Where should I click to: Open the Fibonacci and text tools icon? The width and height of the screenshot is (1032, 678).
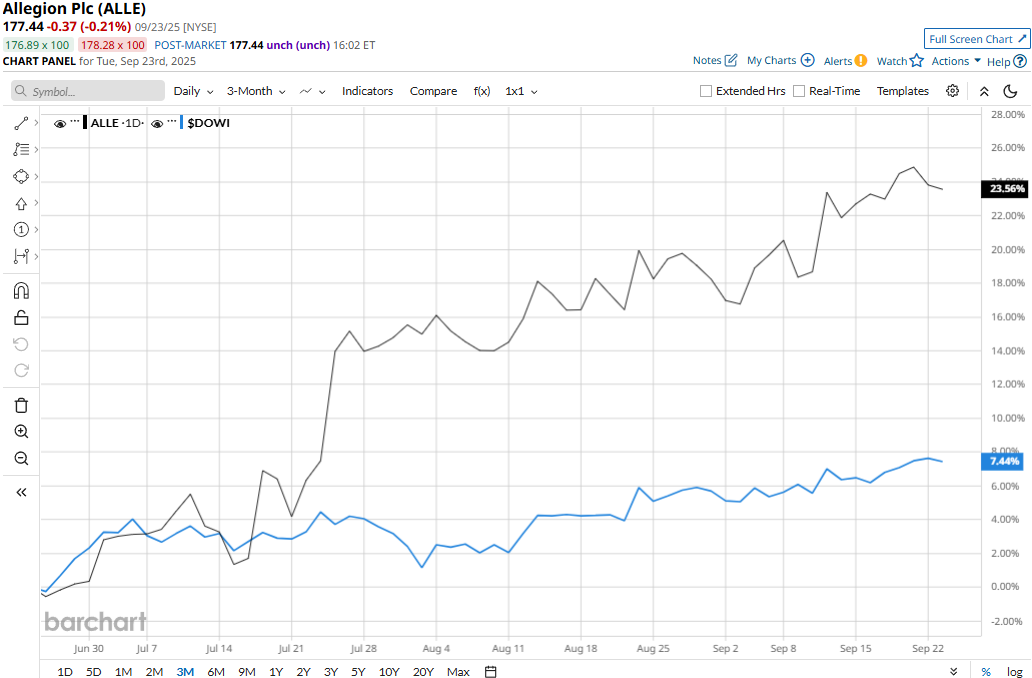pyautogui.click(x=21, y=149)
